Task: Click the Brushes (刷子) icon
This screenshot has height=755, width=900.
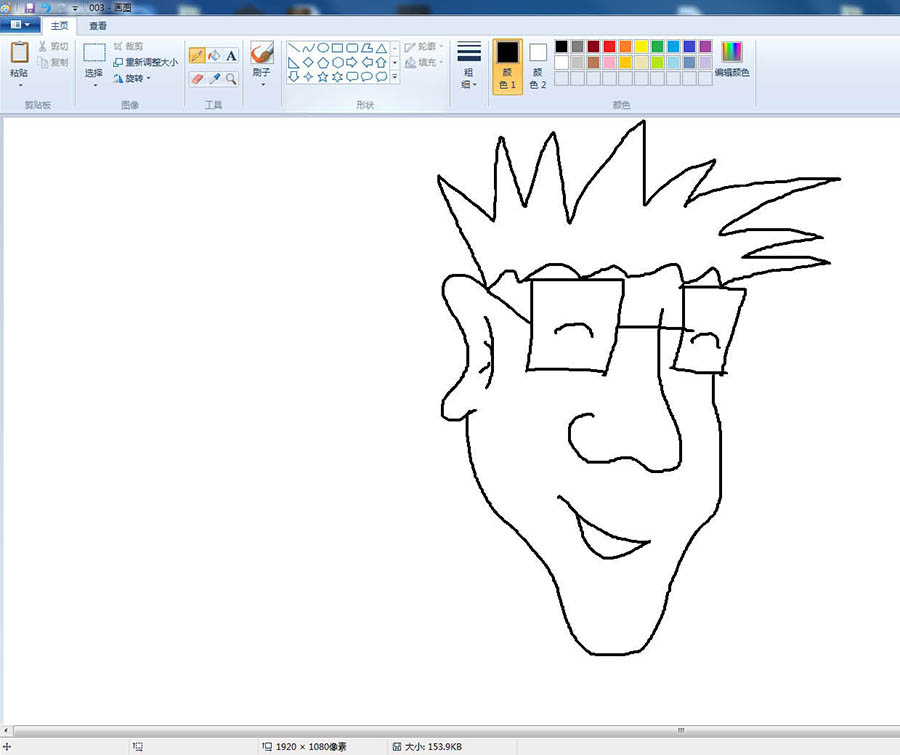Action: click(262, 53)
